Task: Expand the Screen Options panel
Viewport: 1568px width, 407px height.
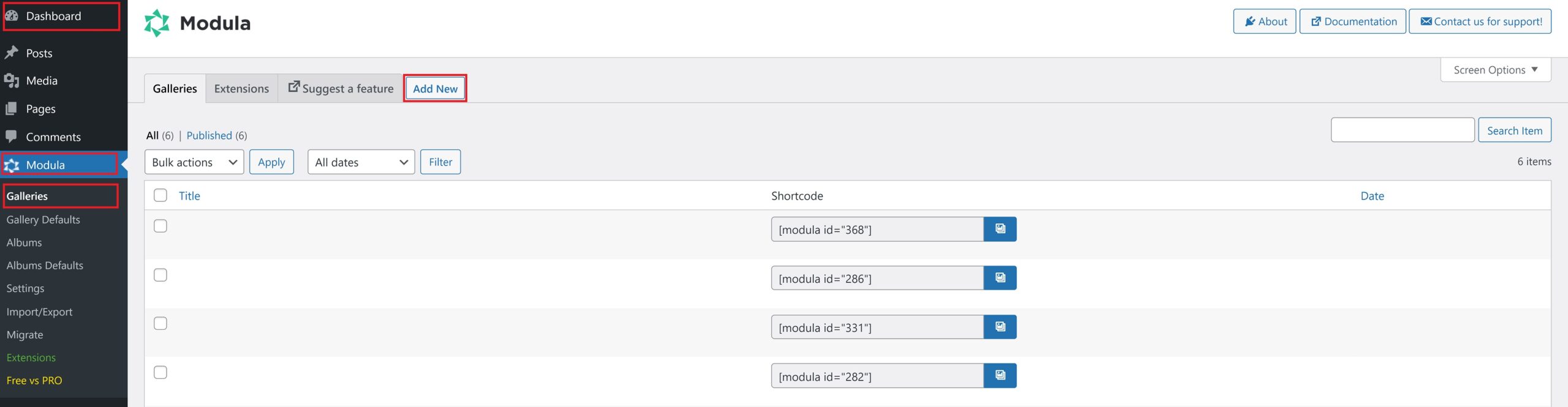Action: 1495,70
